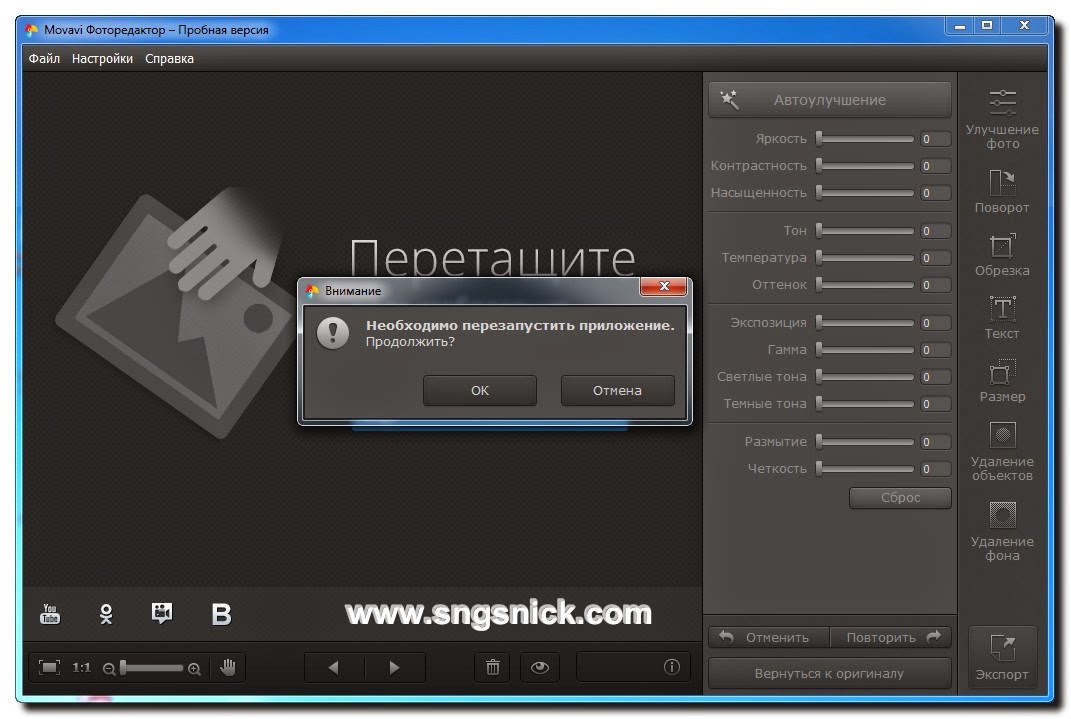Image resolution: width=1071 pixels, height=719 pixels.
Task: Click the Оттенок slider
Action: click(865, 285)
